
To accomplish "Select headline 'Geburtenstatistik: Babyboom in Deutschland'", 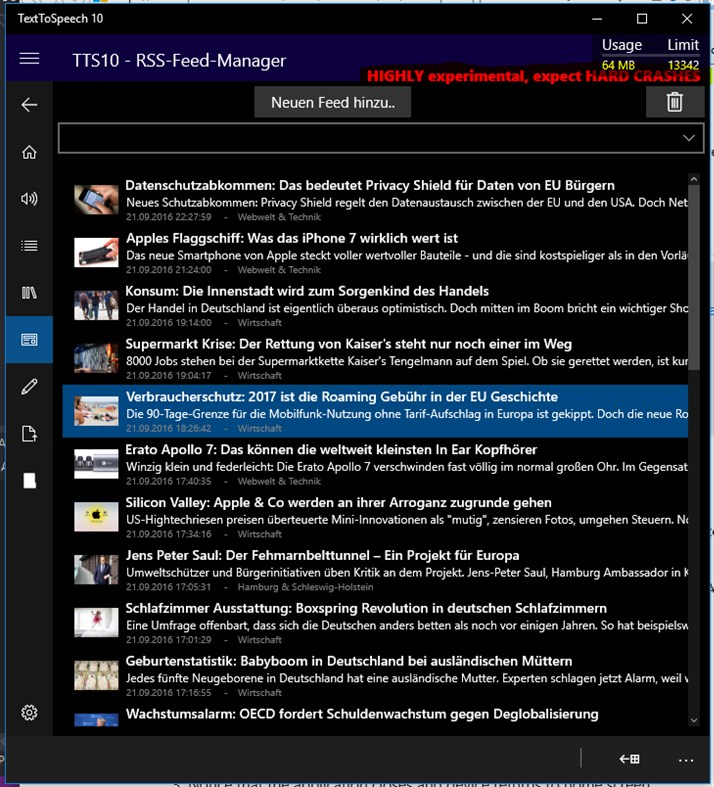I will click(x=349, y=661).
